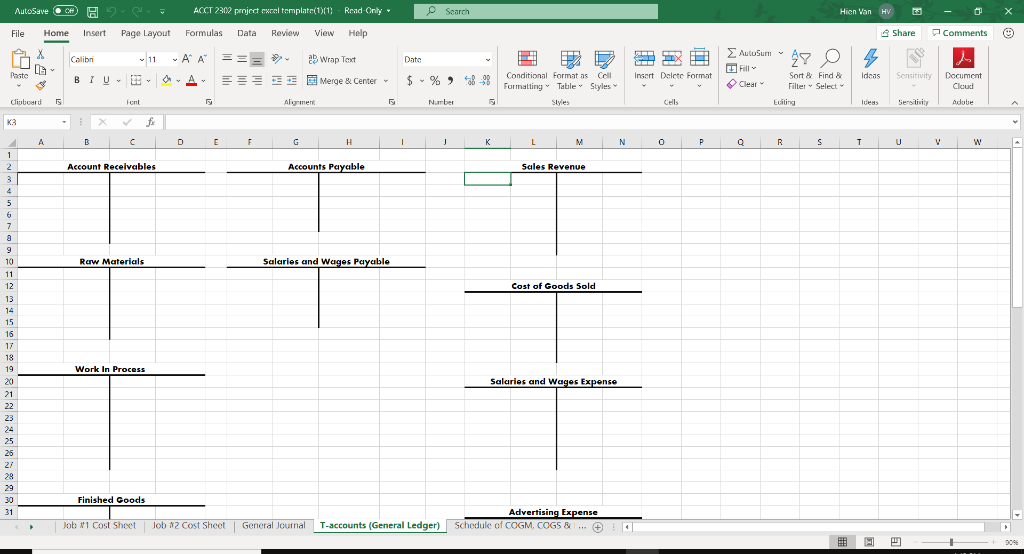
Task: Click Increase Font Size icon
Action: tap(187, 59)
